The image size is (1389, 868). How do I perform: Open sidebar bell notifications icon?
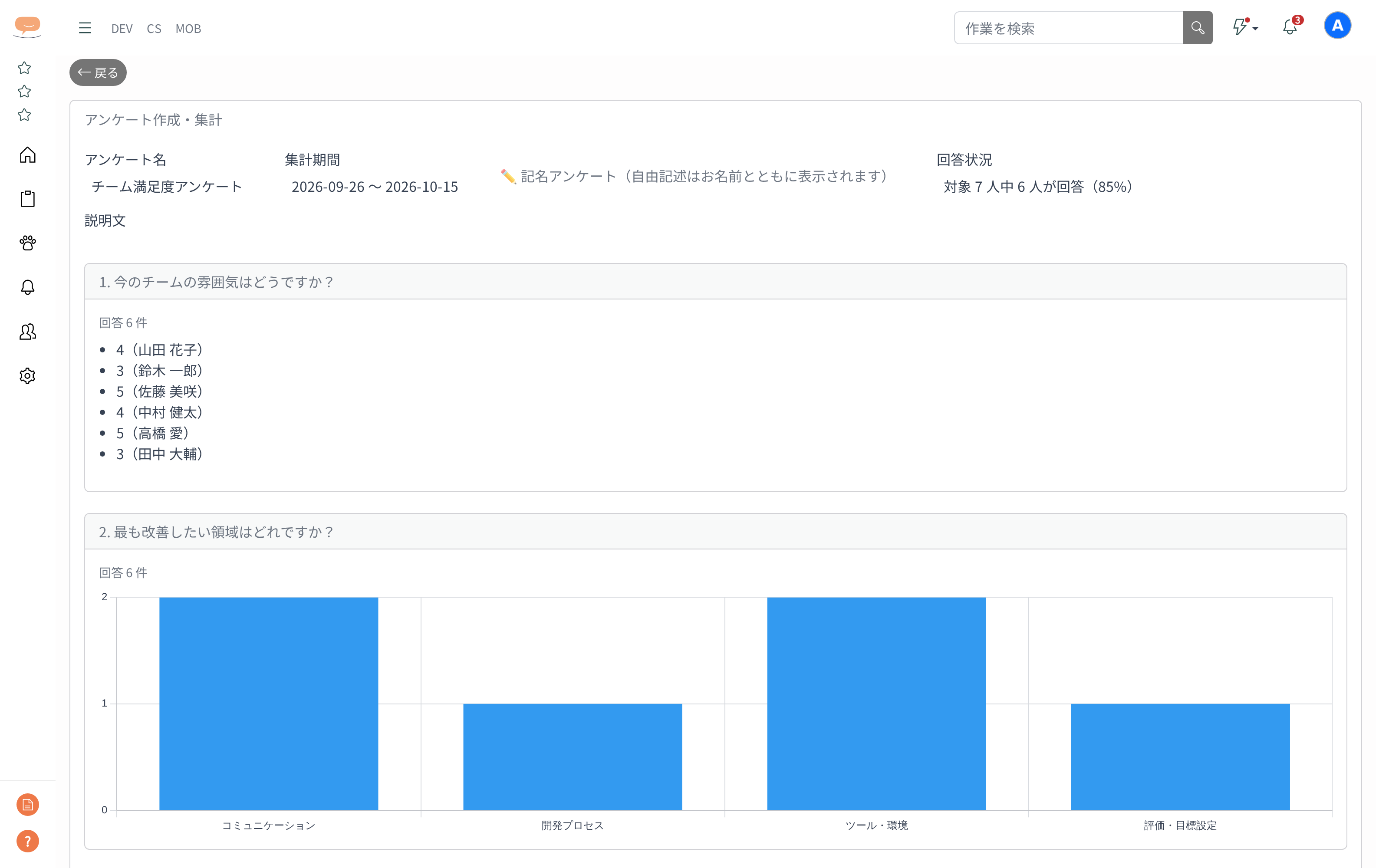(x=27, y=287)
